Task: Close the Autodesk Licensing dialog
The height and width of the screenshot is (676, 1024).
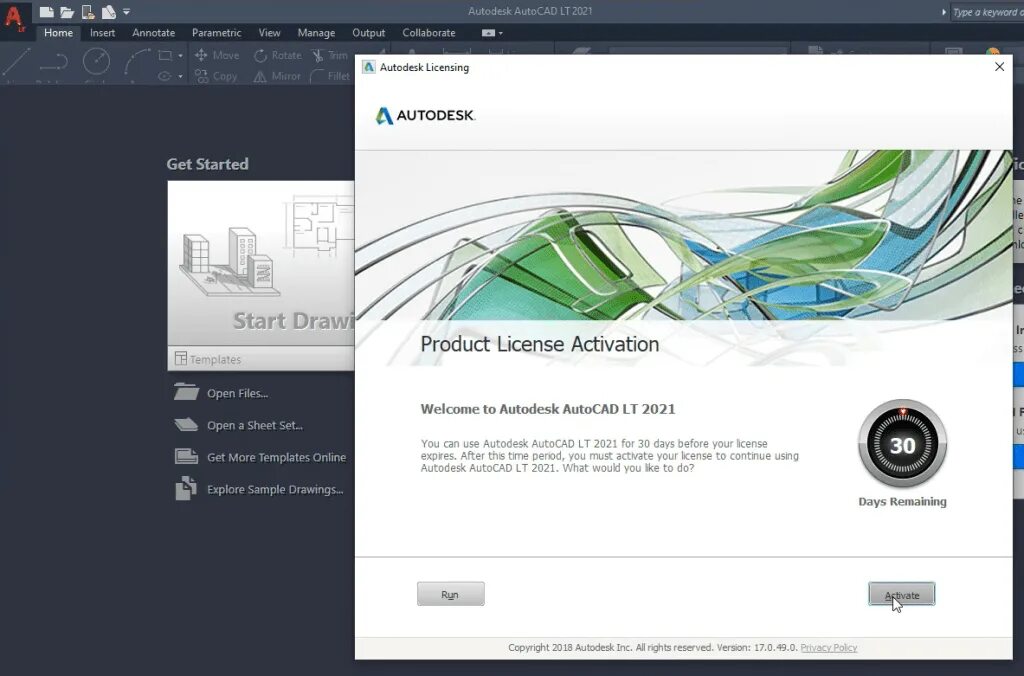Action: tap(999, 67)
